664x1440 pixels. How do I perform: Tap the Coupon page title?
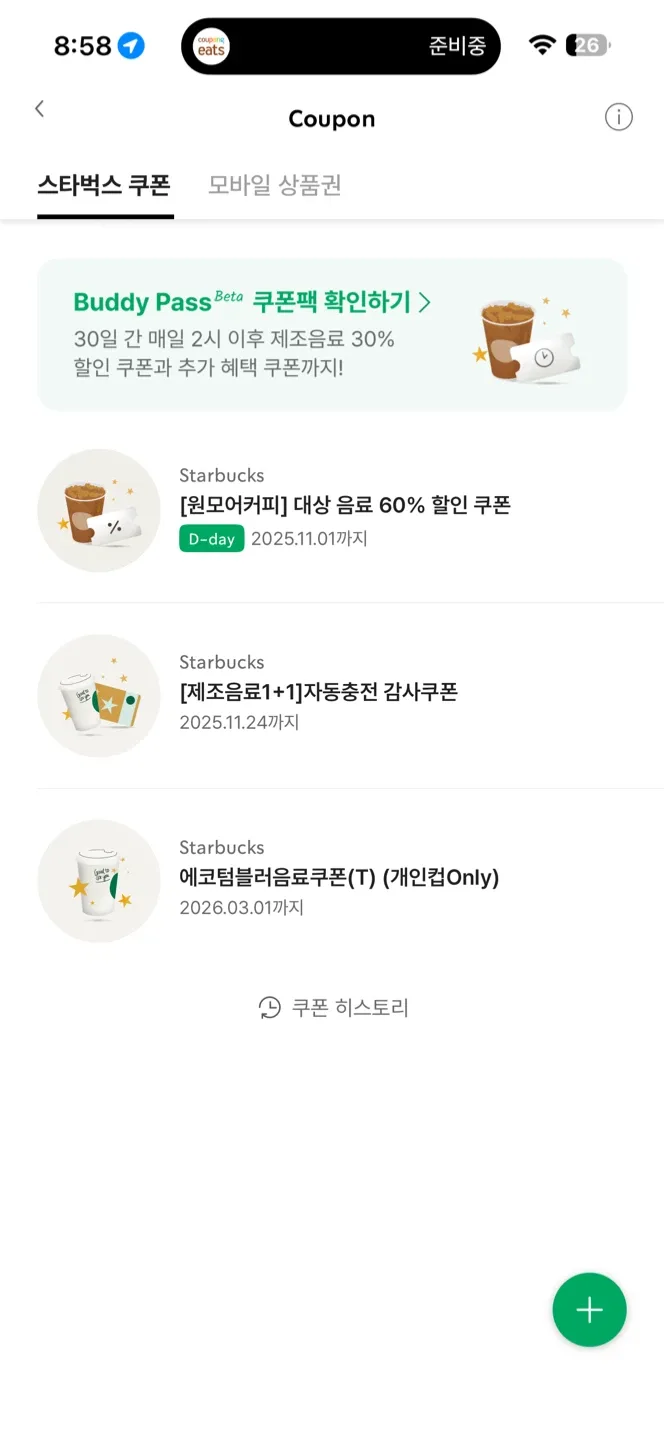point(332,119)
